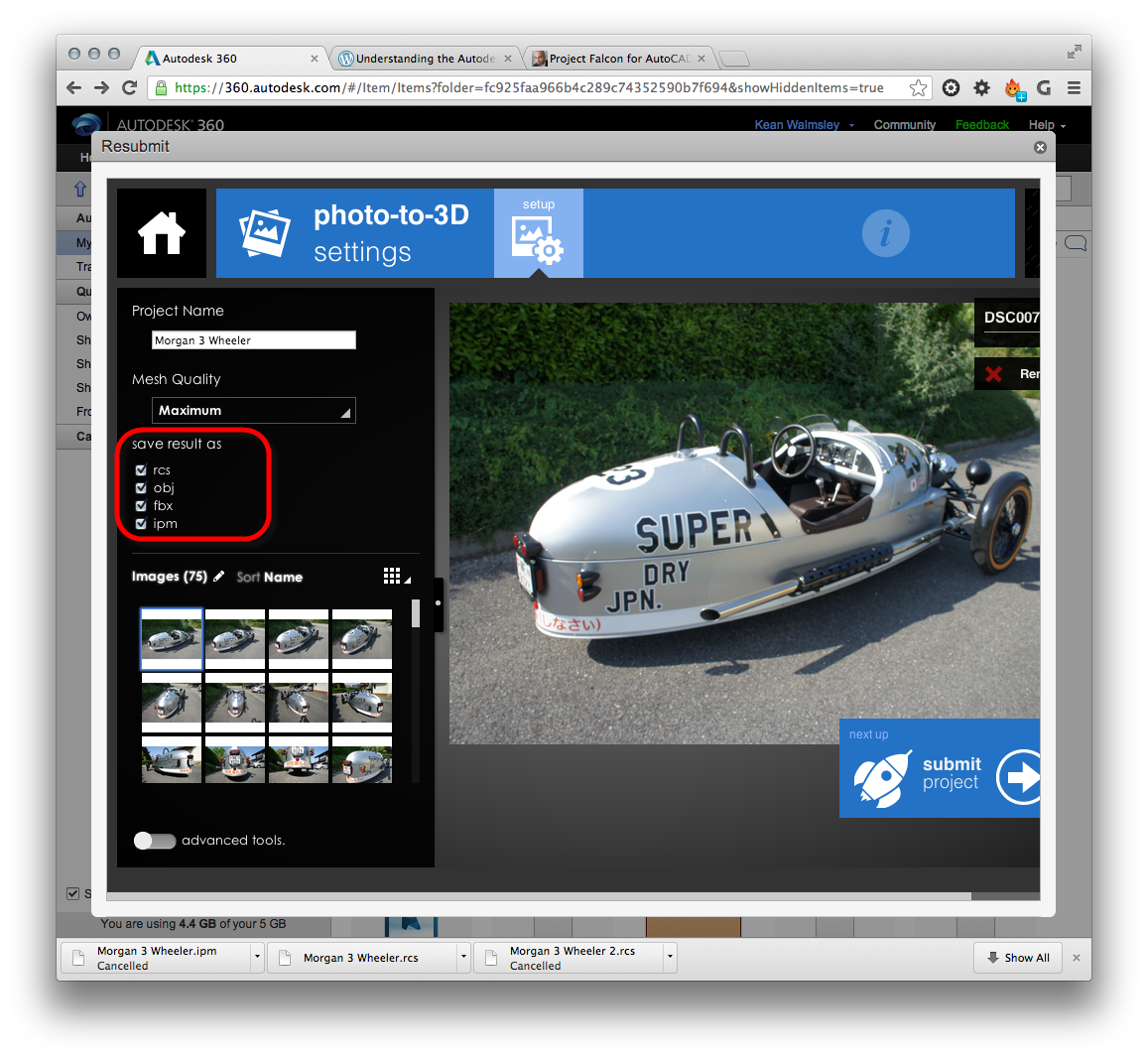Click the submit project arrow icon
Viewport: 1148px width, 1059px height.
coord(1019,776)
